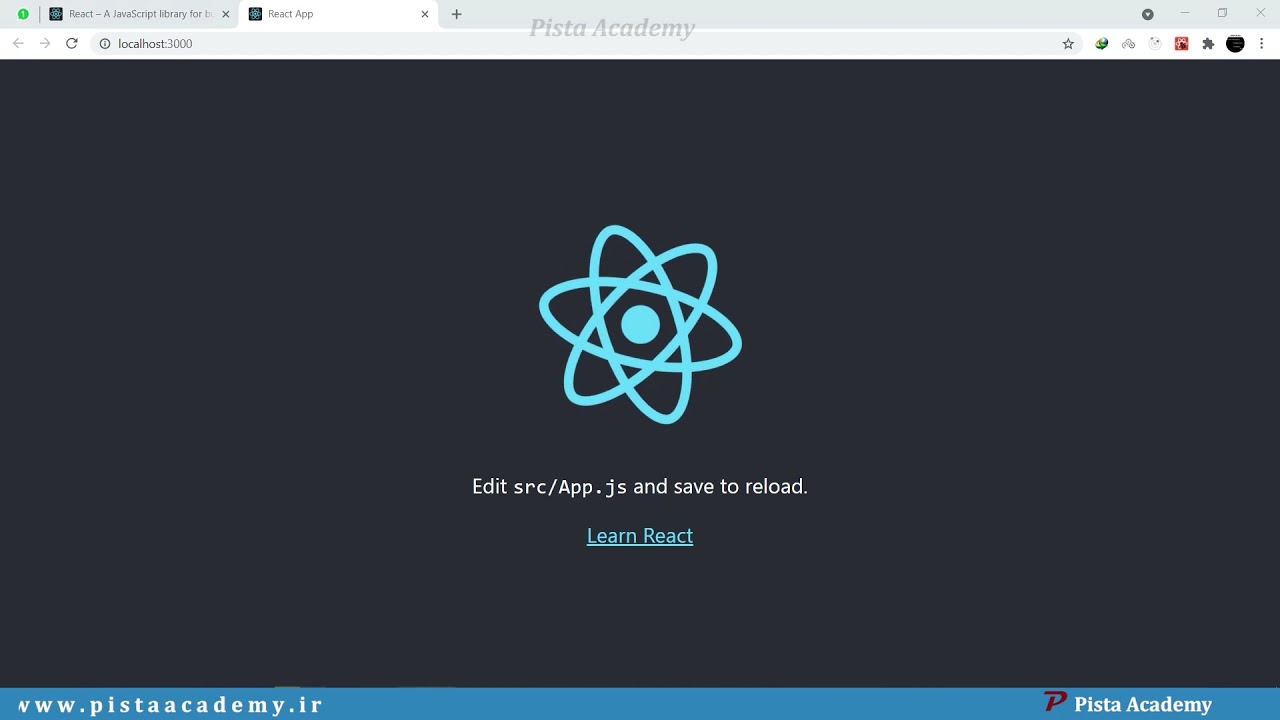Close the Chrome window
Image resolution: width=1280 pixels, height=720 pixels.
tap(1260, 13)
